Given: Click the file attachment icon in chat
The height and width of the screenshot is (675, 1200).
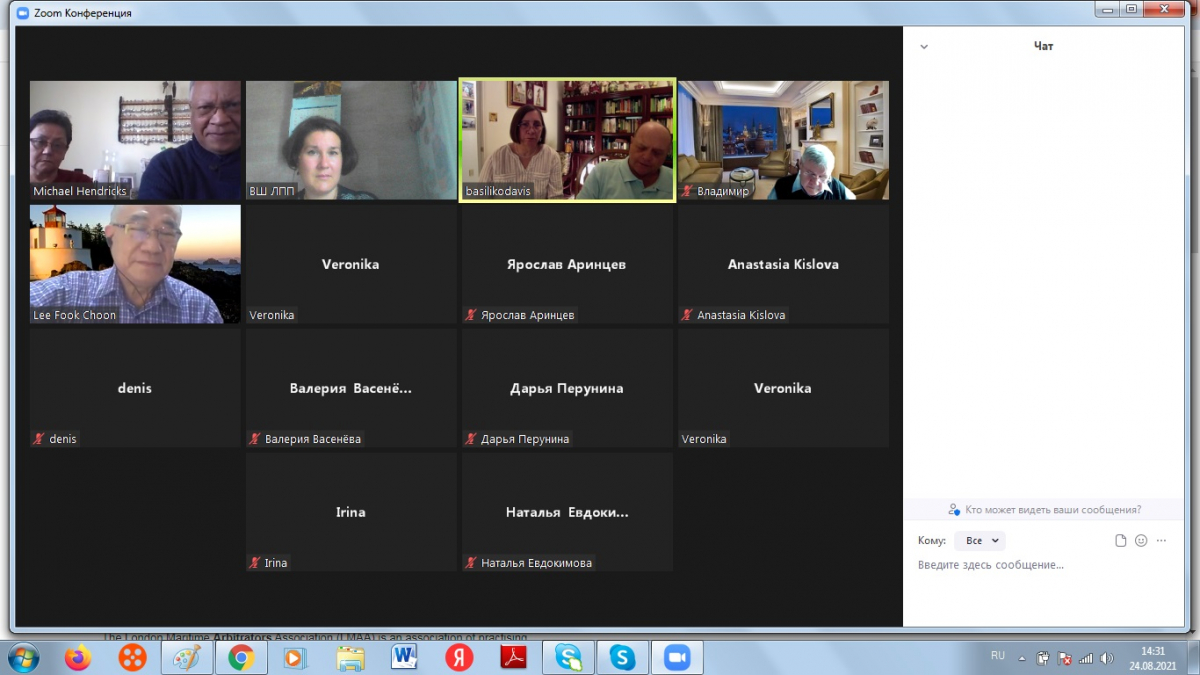Looking at the screenshot, I should (1121, 541).
